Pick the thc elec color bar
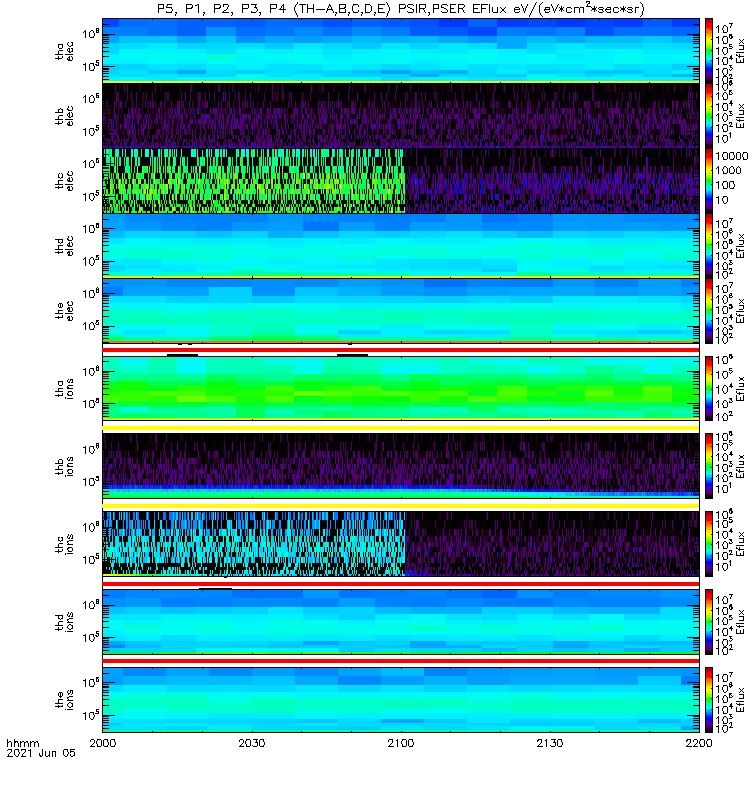 click(709, 180)
